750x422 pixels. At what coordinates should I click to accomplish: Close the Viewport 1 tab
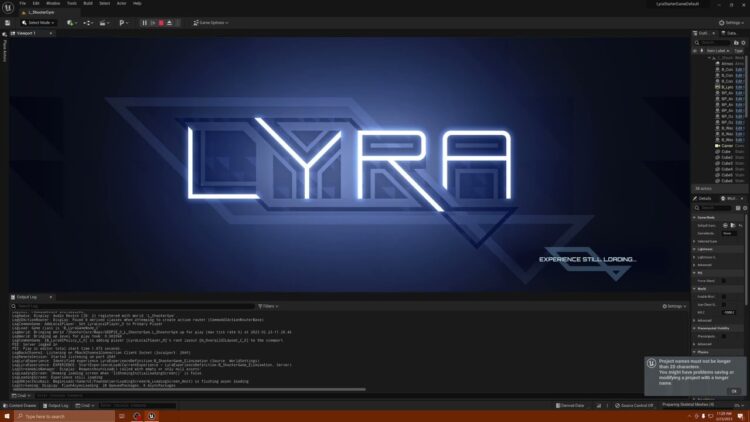click(51, 33)
